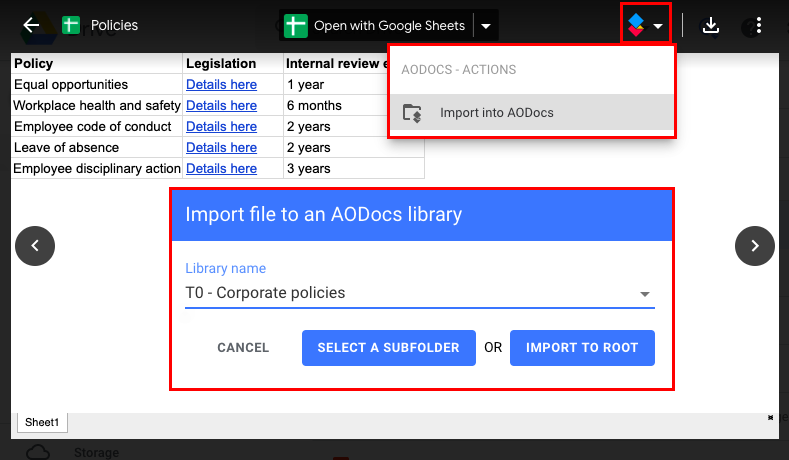Click the folder icon beside Import into AODocs
The height and width of the screenshot is (460, 789).
[x=412, y=113]
